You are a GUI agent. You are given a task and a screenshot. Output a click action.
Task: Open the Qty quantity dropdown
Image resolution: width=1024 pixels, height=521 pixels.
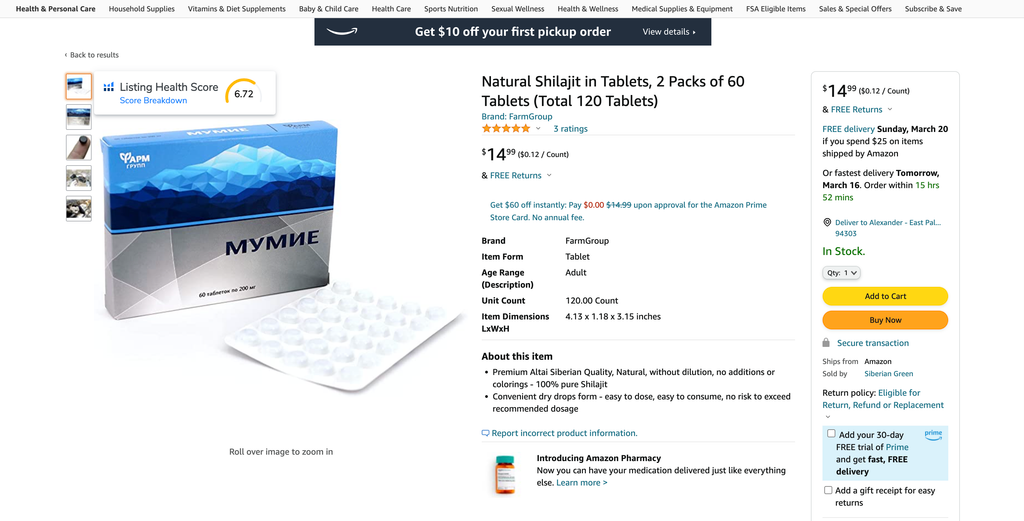pos(841,273)
